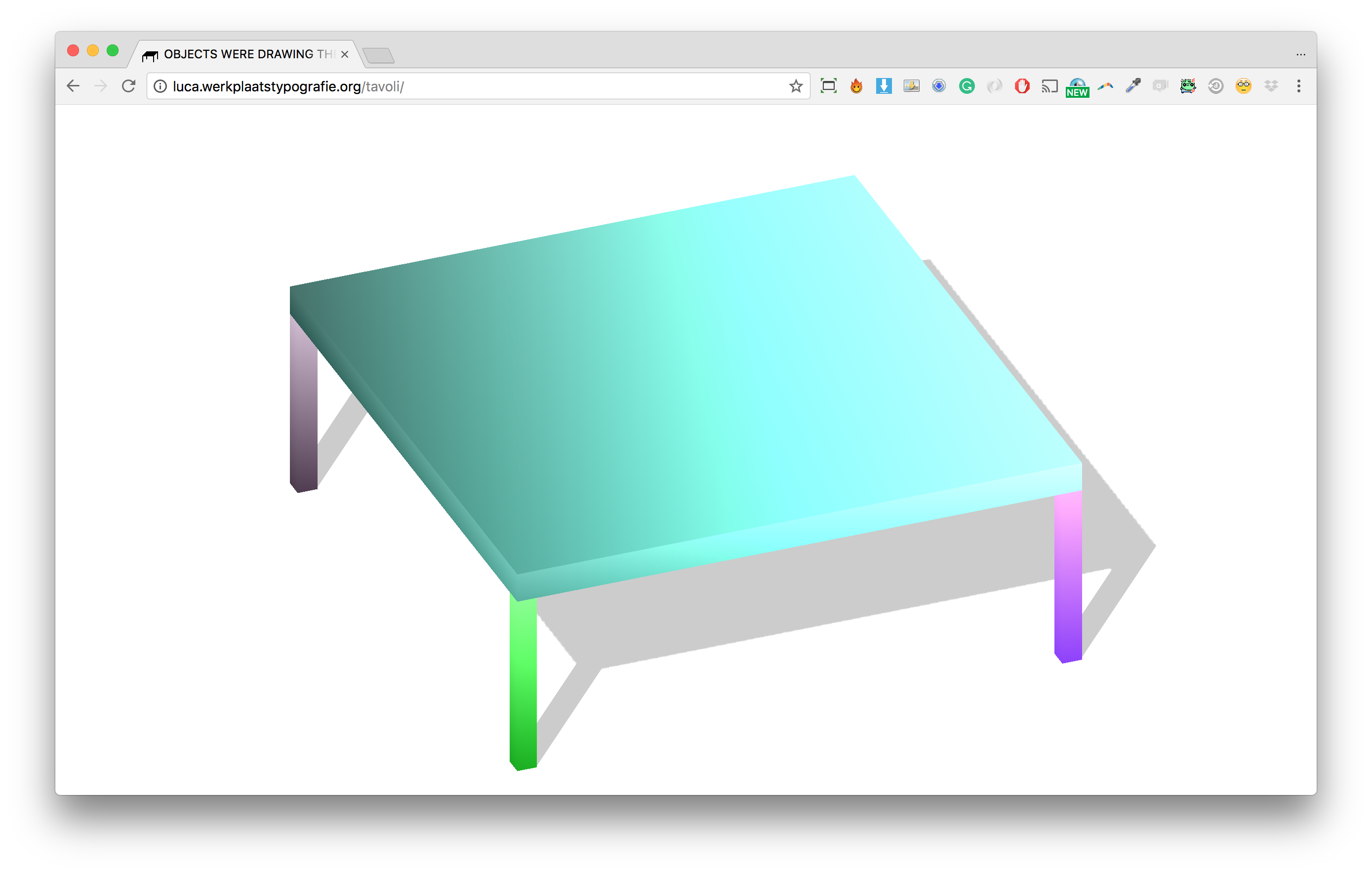Open the eye extension marked NEW
The height and width of the screenshot is (874, 1372).
[x=1078, y=87]
